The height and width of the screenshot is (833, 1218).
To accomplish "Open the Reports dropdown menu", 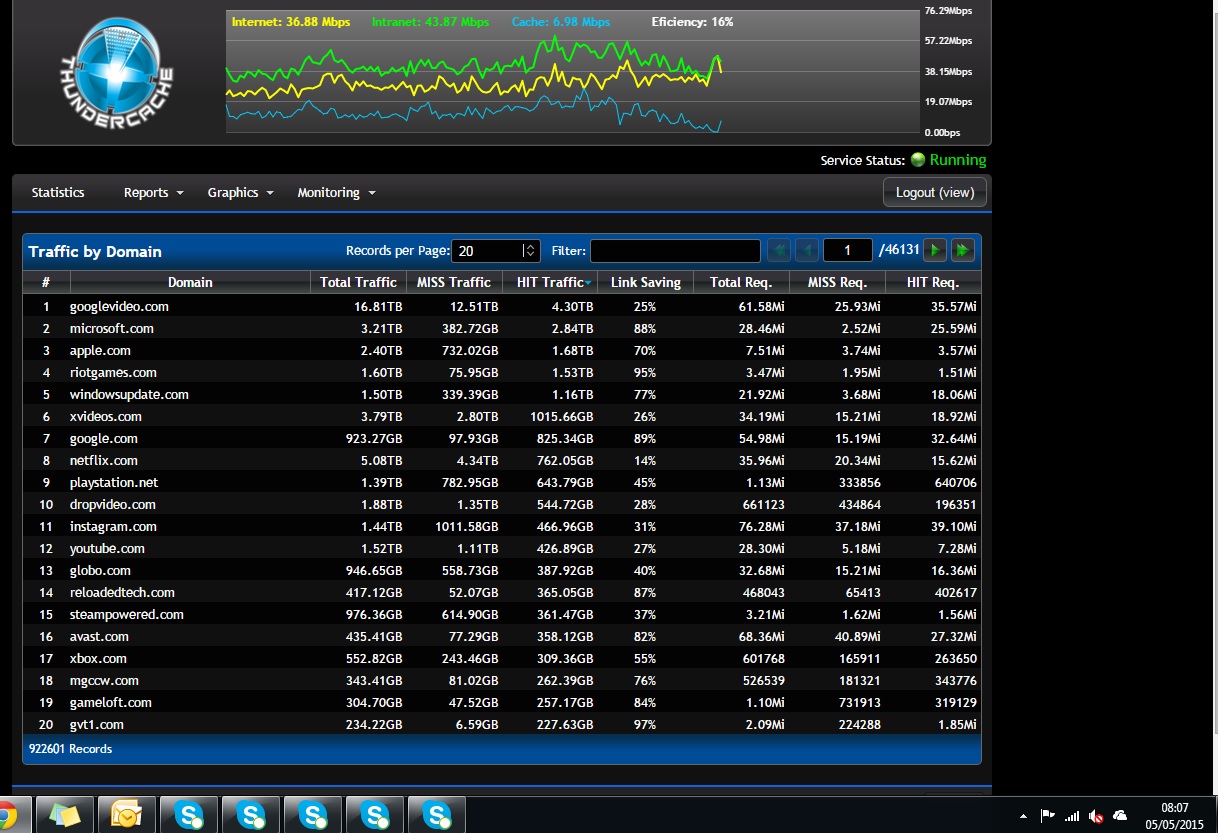I will click(x=153, y=193).
